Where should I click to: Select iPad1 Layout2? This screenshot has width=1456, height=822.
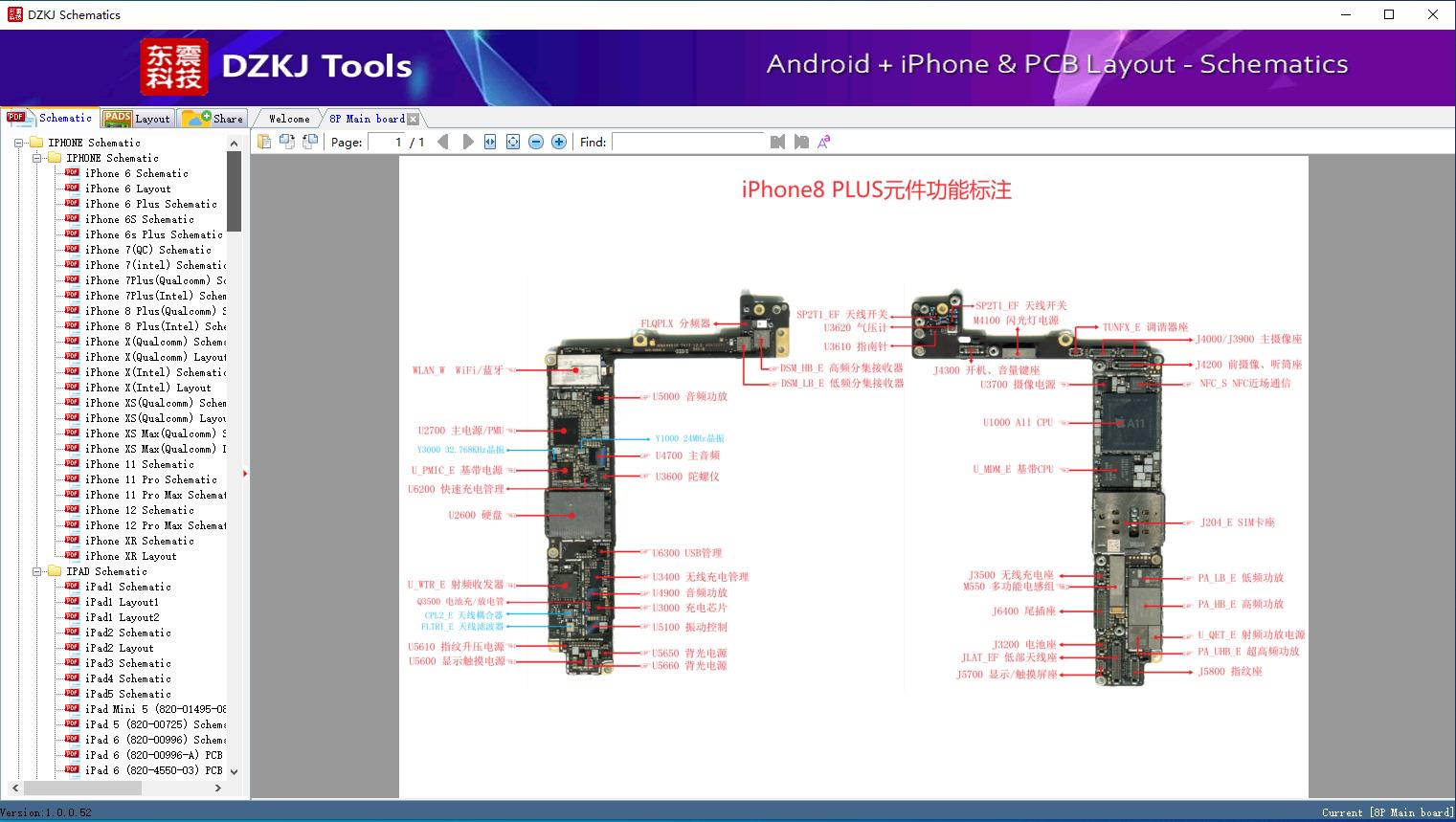pyautogui.click(x=122, y=617)
